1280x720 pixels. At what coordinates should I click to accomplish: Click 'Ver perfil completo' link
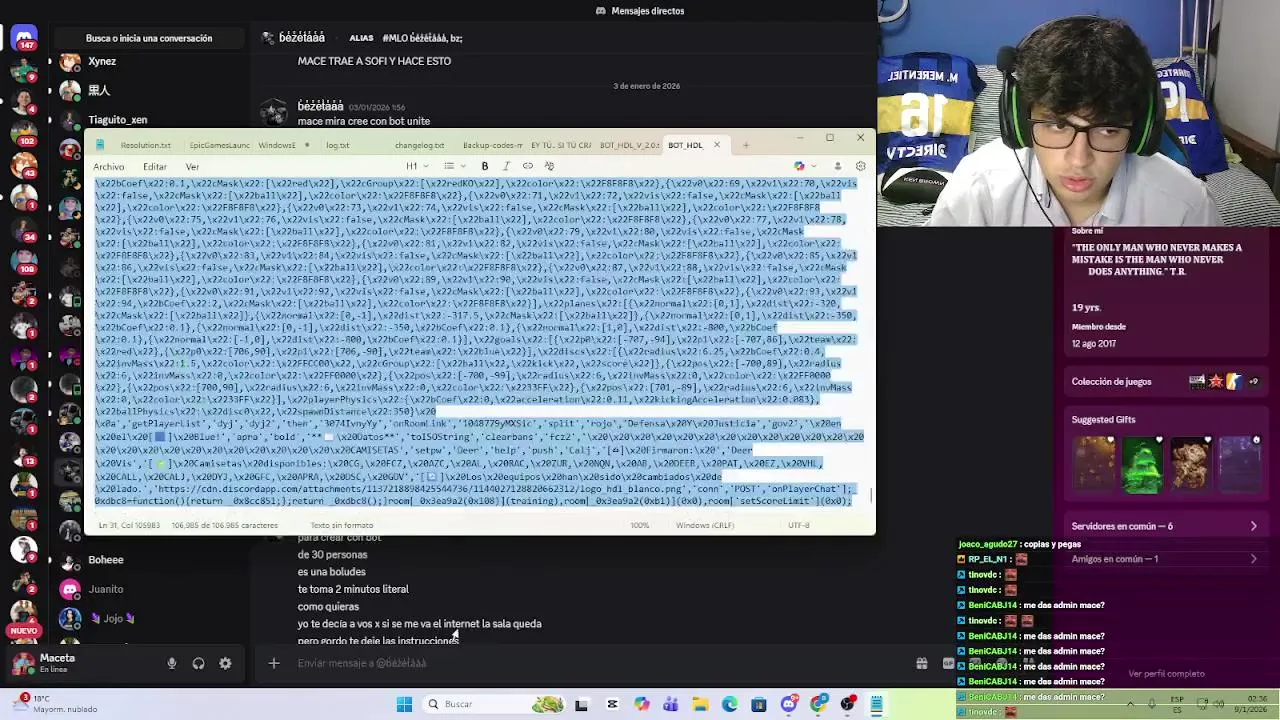[1166, 674]
